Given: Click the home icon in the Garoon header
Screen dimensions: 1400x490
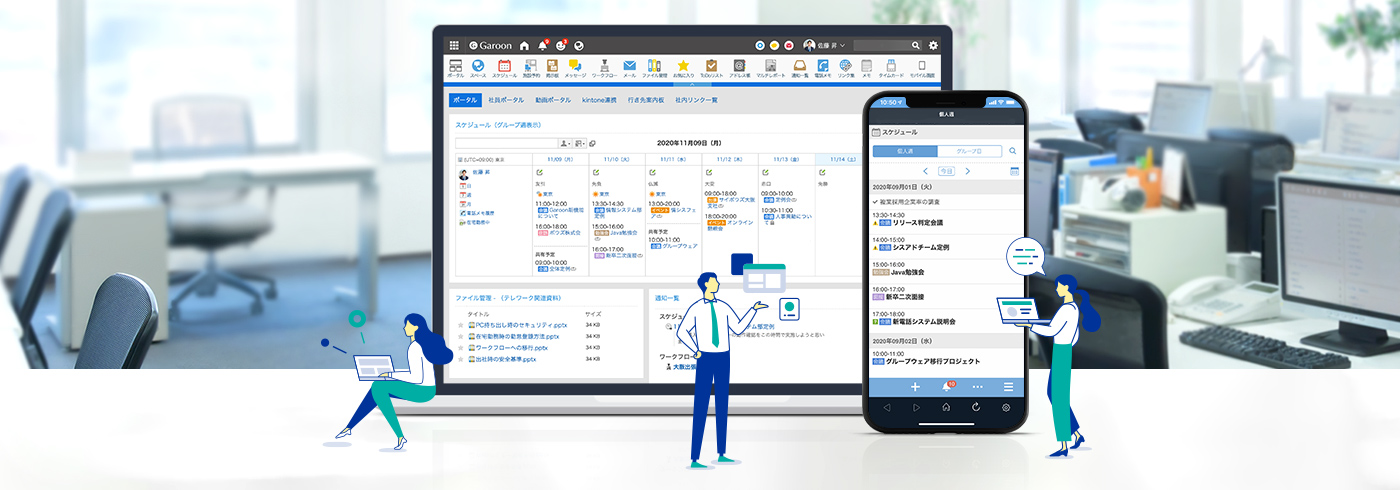Looking at the screenshot, I should (524, 45).
